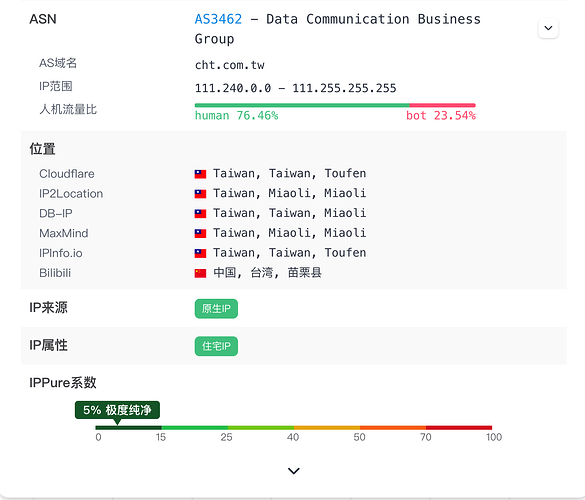Click the Bilibili source label

pyautogui.click(x=55, y=273)
